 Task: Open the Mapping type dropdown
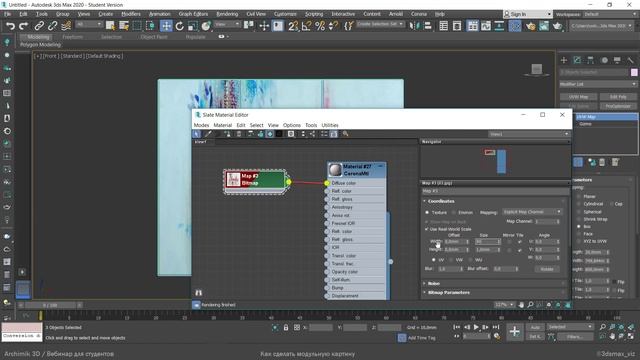pyautogui.click(x=531, y=212)
